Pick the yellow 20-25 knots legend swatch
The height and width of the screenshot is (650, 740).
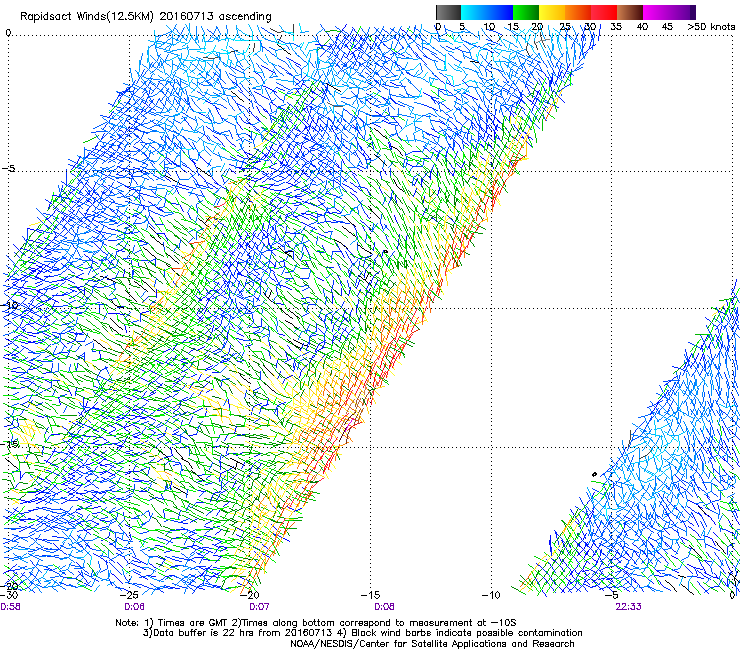point(552,12)
